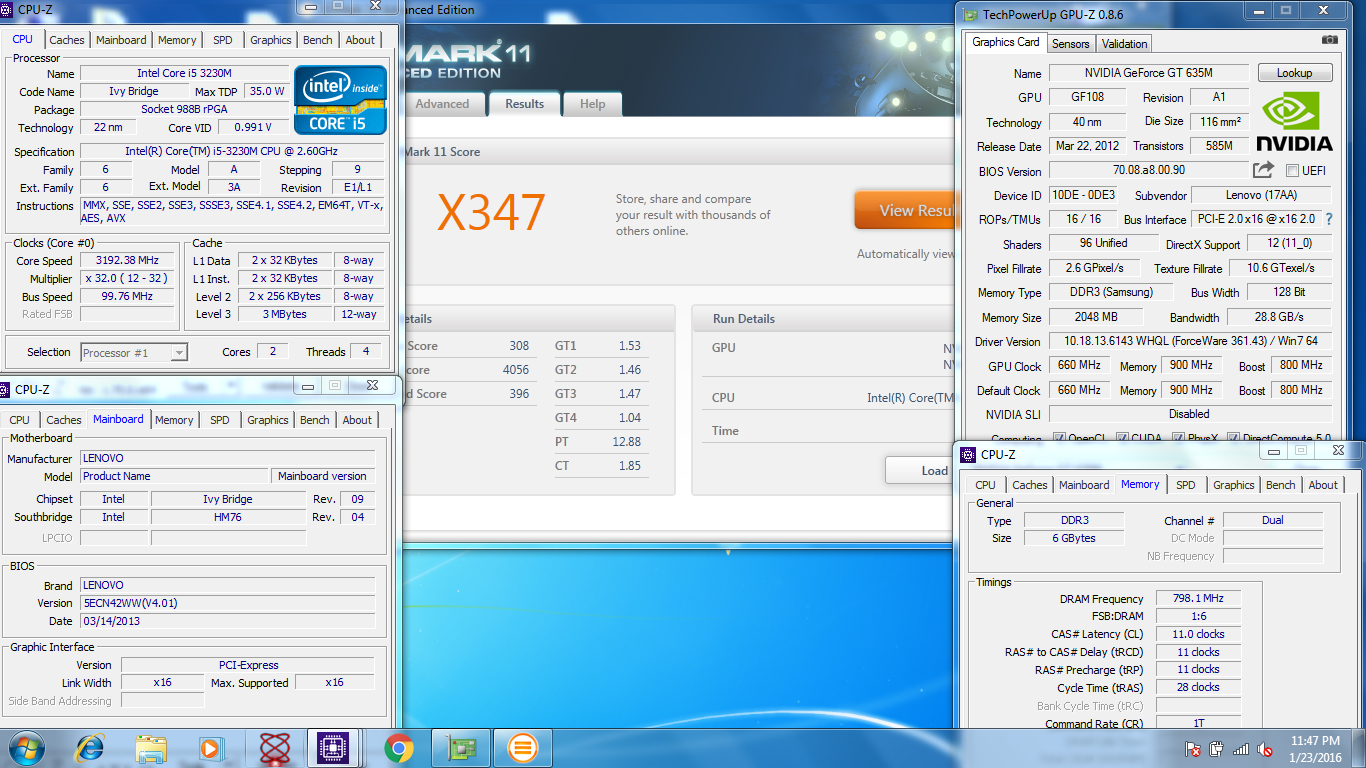This screenshot has width=1366, height=768.
Task: Open Windows Explorer folder icon on taskbar
Action: (x=151, y=748)
